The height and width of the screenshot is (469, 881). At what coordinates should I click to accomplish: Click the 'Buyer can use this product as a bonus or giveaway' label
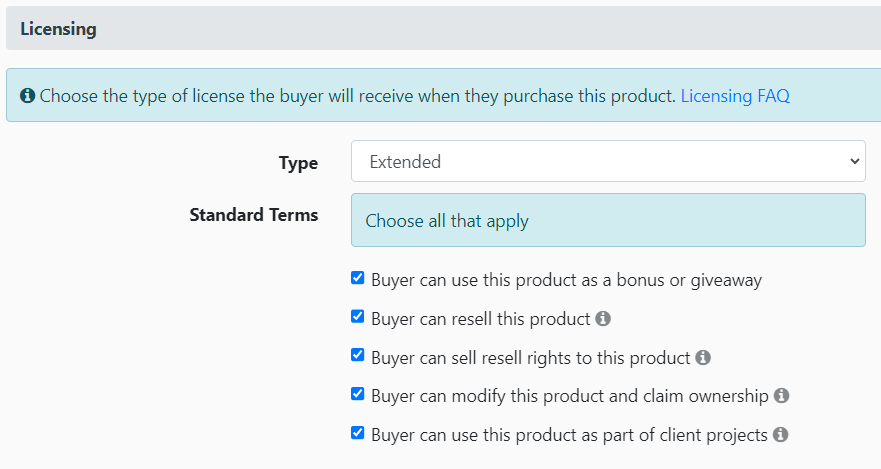tap(566, 280)
